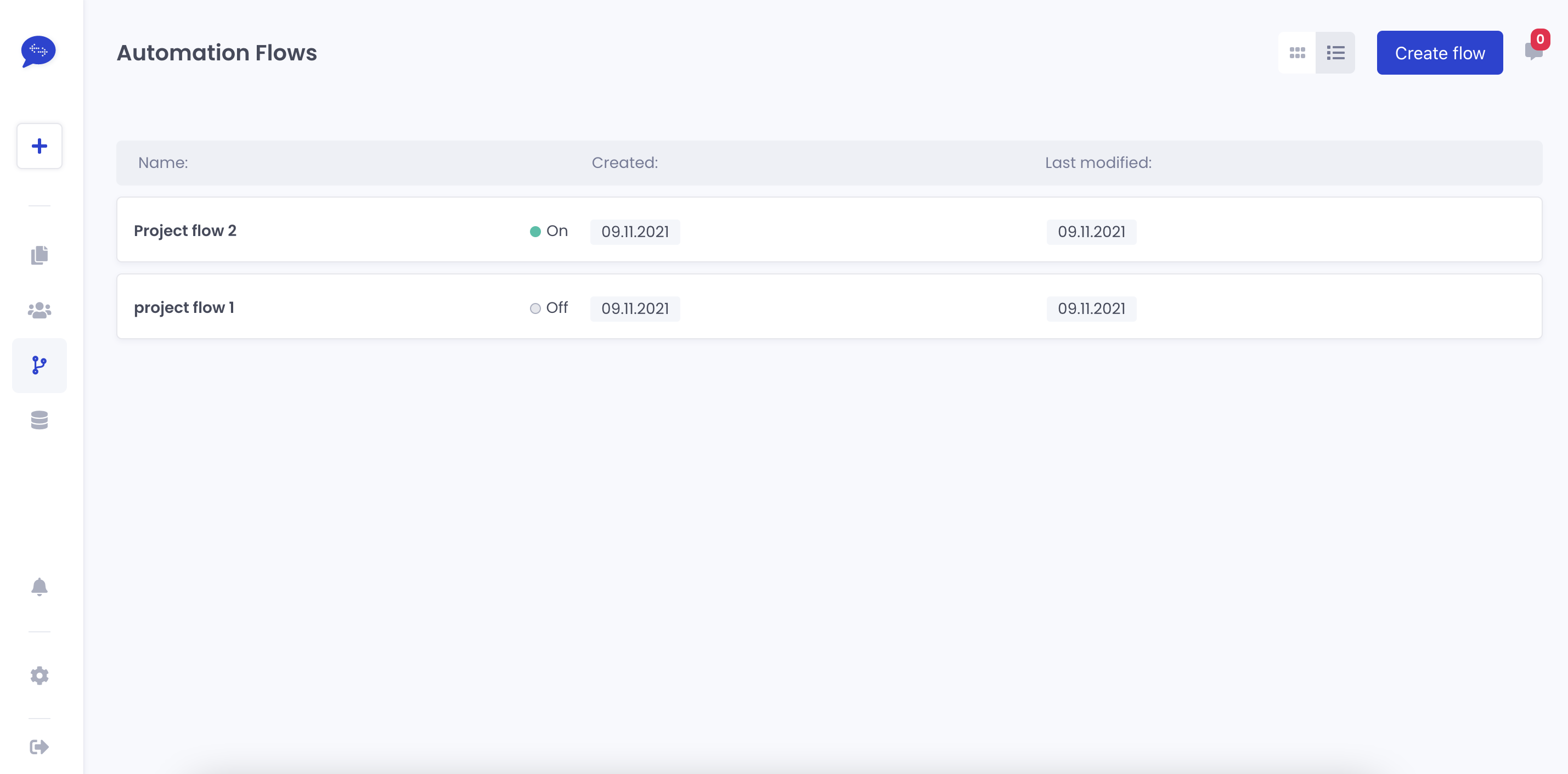Click created date of Project flow 2
This screenshot has height=774, width=1568.
coord(635,232)
